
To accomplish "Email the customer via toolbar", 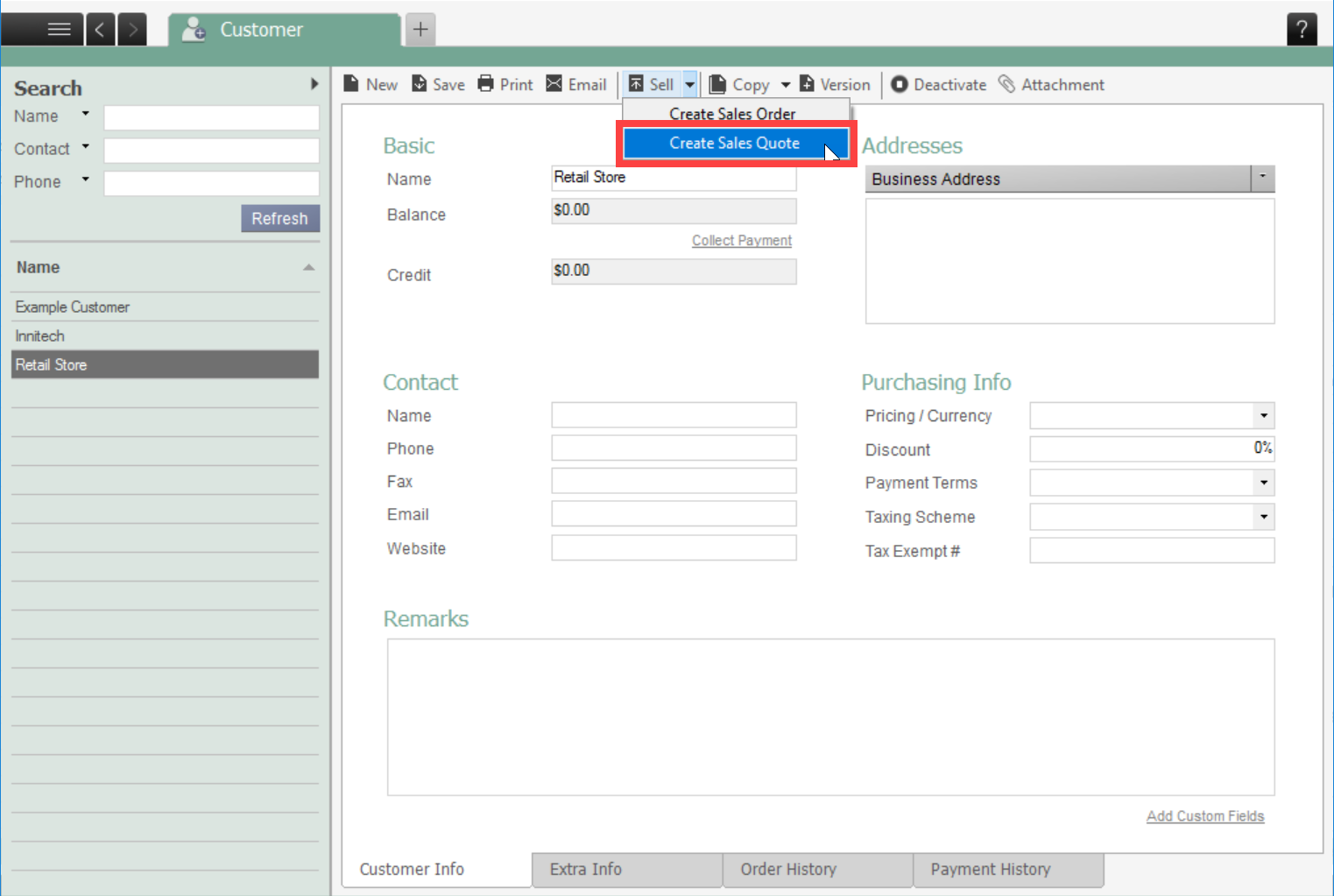I will tap(576, 84).
